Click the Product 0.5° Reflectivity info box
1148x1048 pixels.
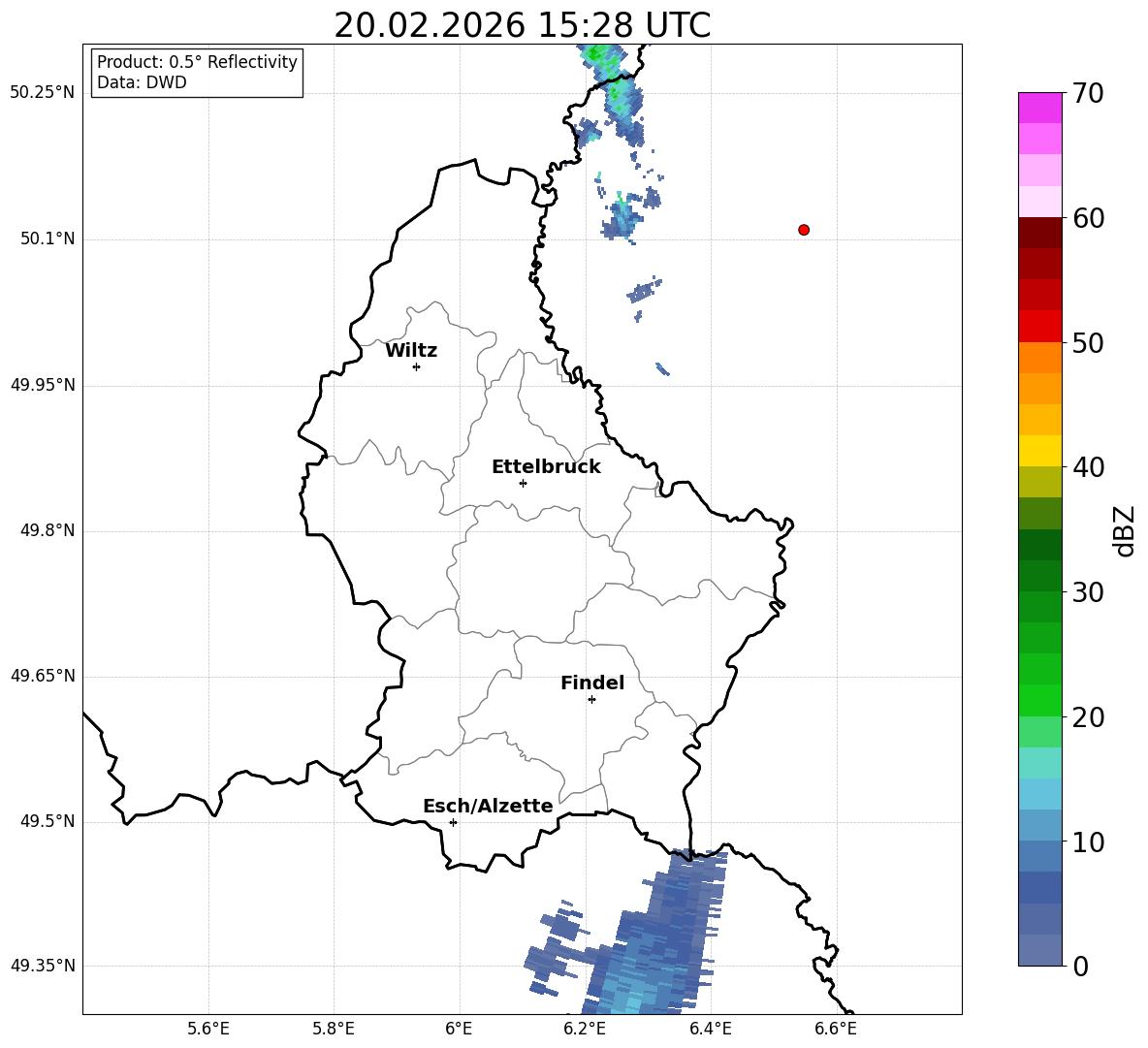(x=196, y=72)
